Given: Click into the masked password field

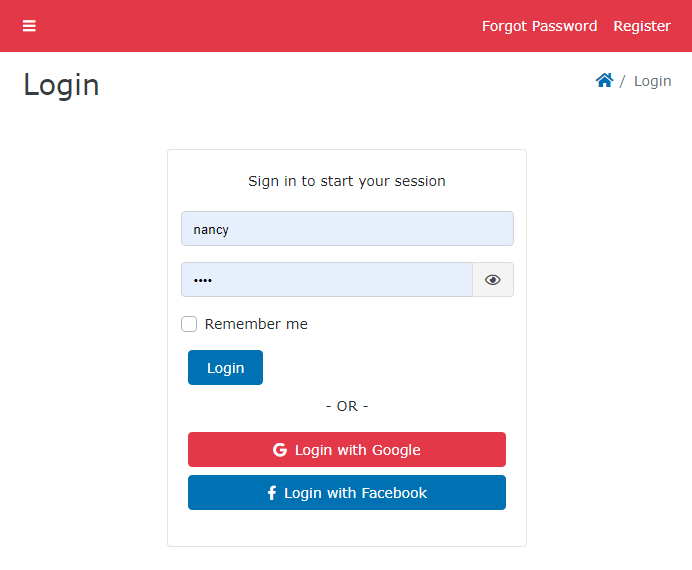Looking at the screenshot, I should tap(326, 280).
